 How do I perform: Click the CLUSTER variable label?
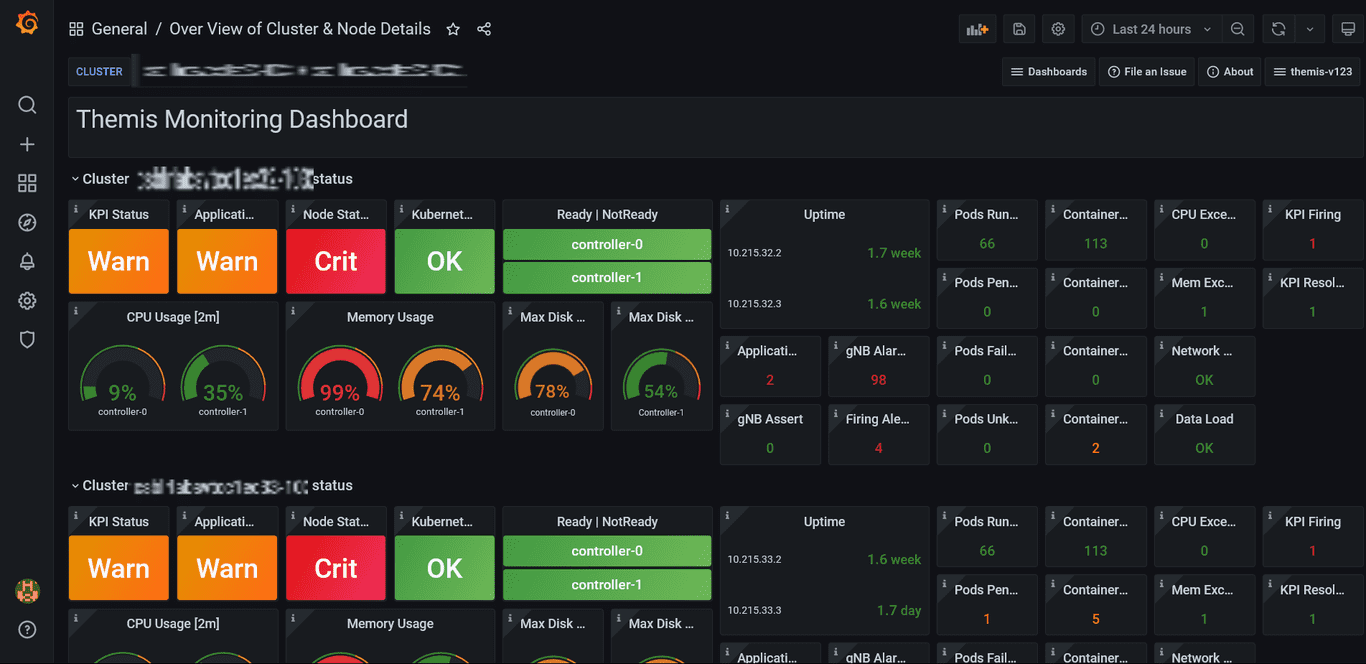(x=99, y=71)
